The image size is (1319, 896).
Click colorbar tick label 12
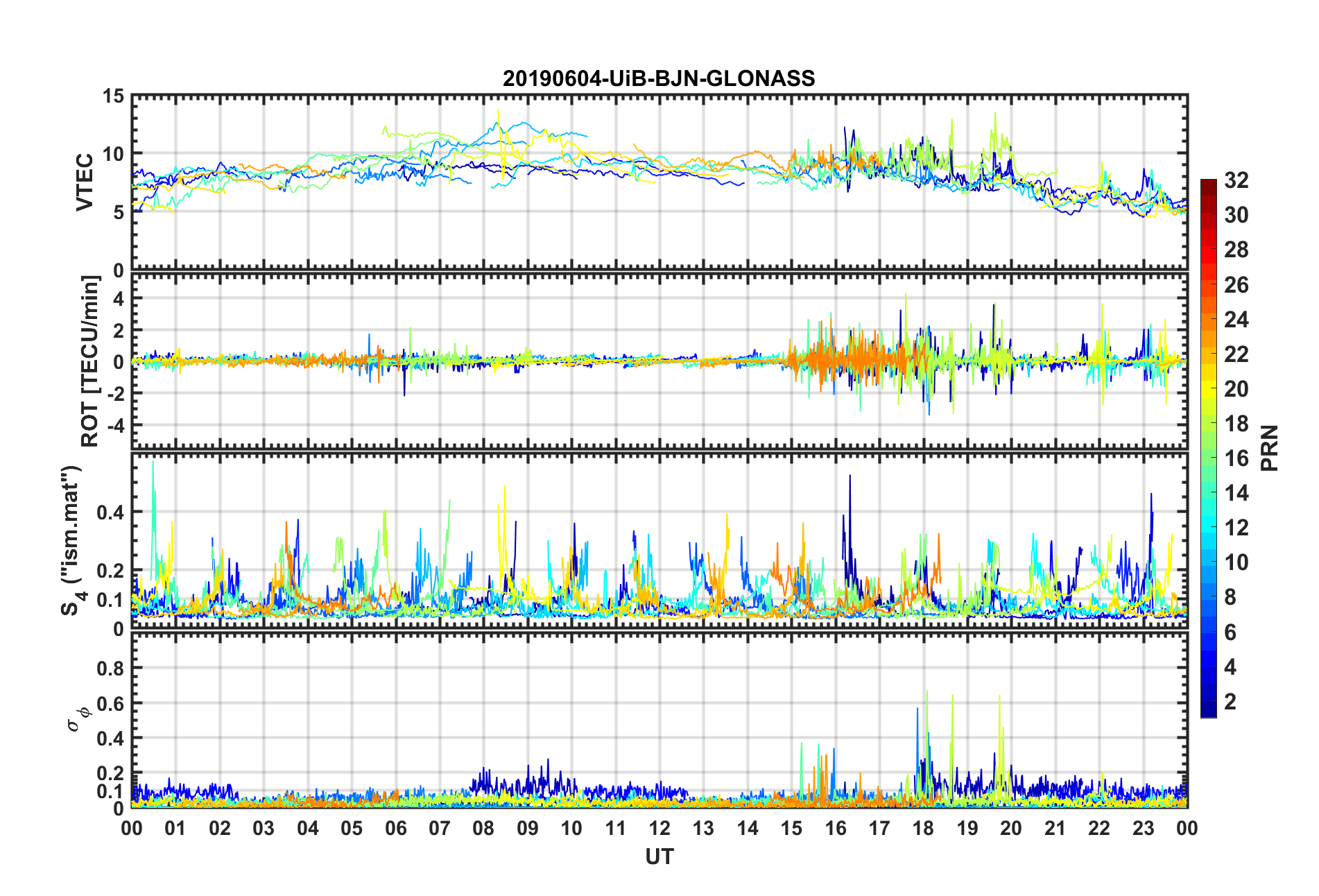coord(1236,528)
